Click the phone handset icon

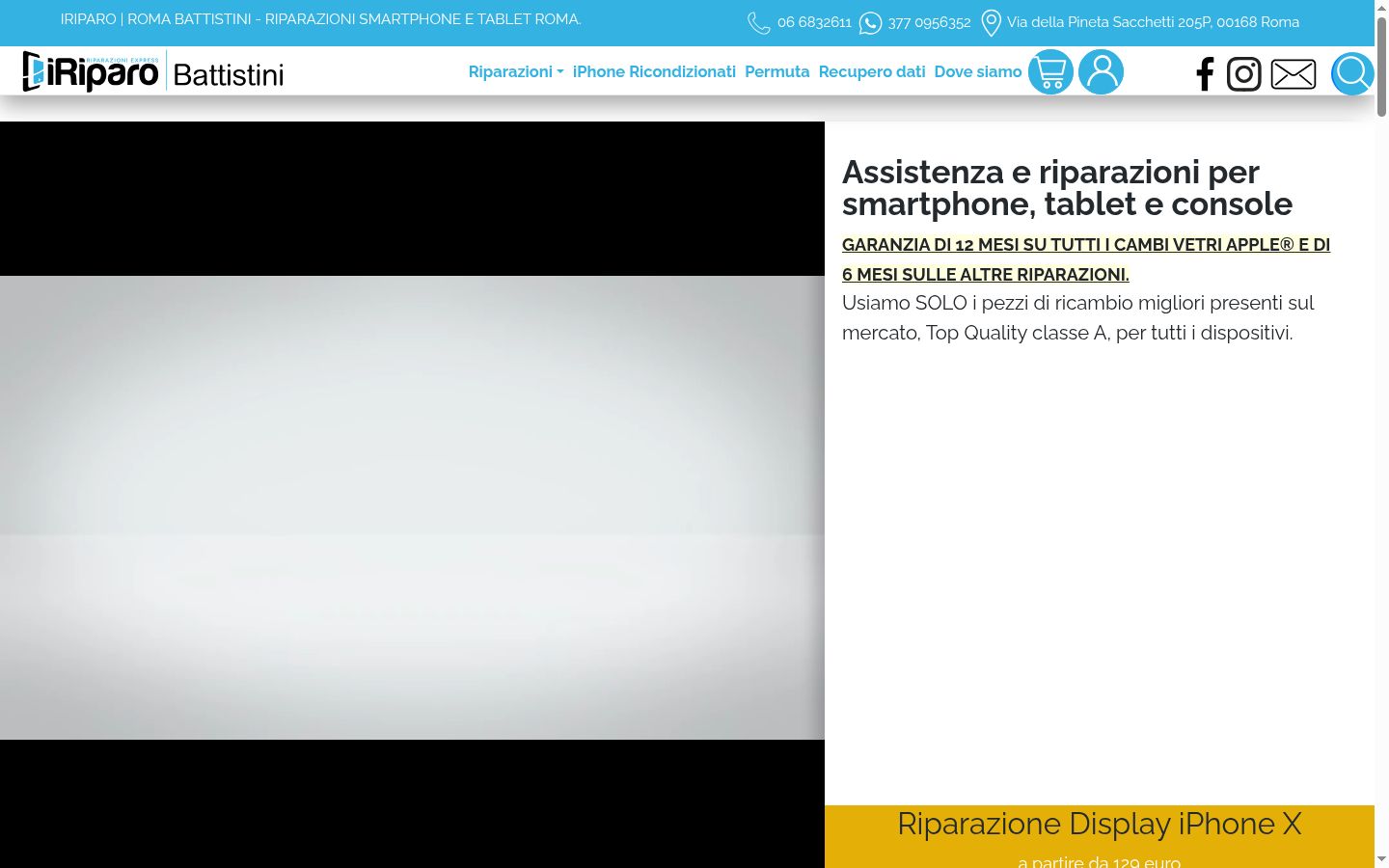pyautogui.click(x=759, y=22)
